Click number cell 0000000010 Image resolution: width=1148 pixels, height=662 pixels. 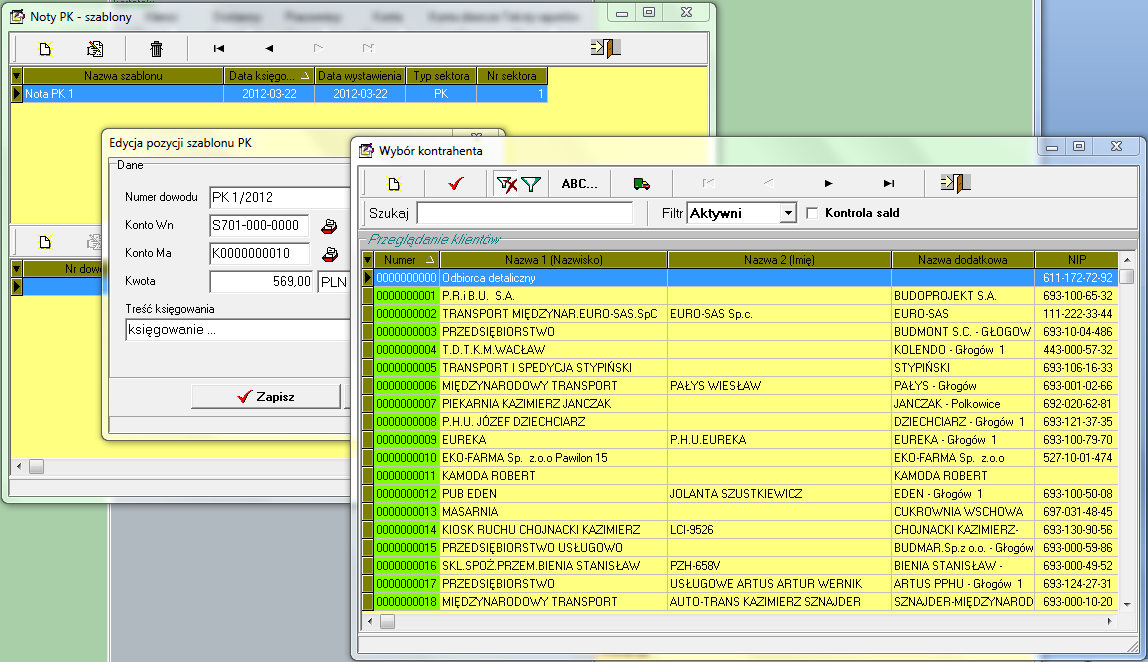[x=406, y=458]
